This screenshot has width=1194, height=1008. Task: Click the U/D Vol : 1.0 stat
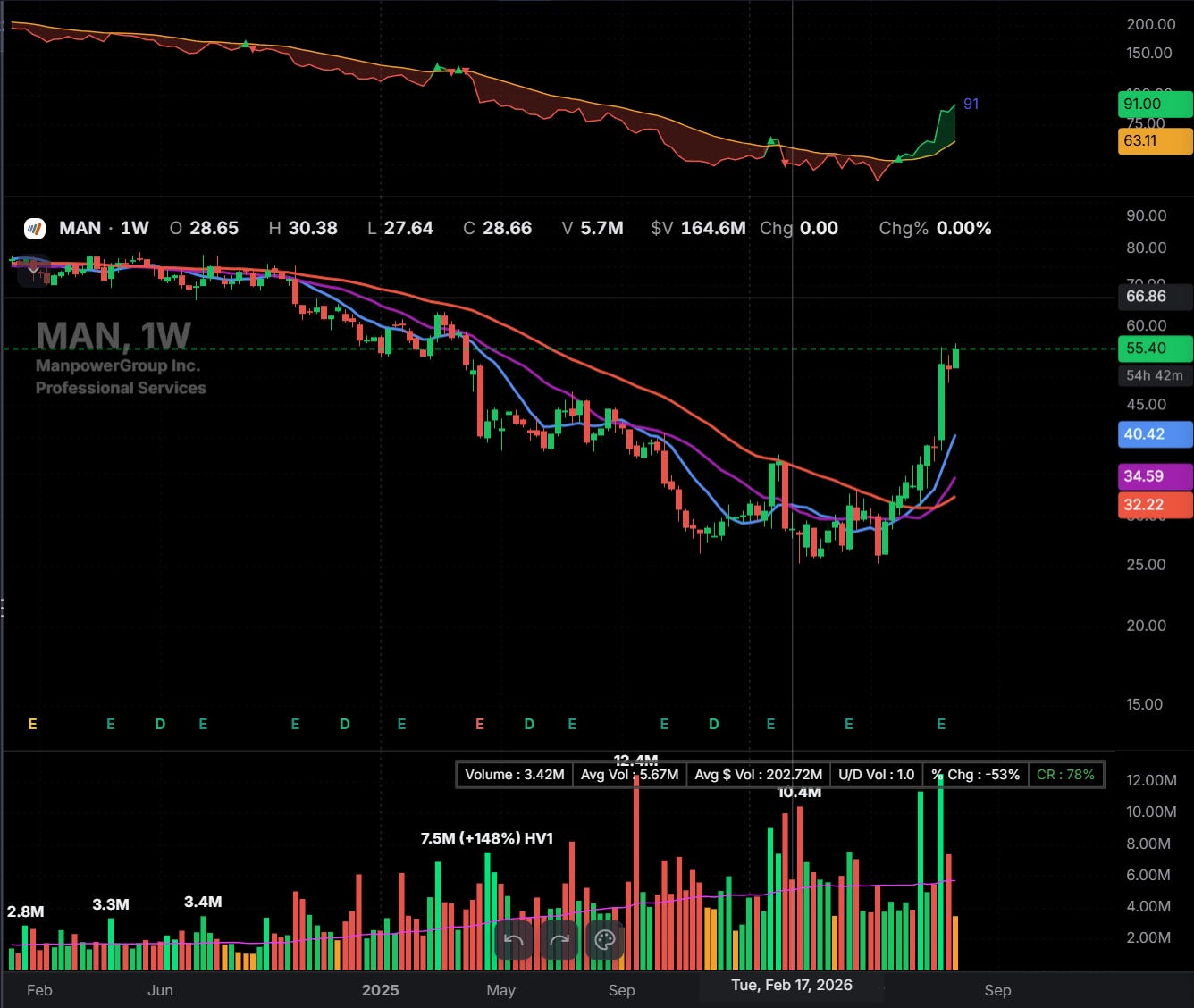tap(877, 775)
